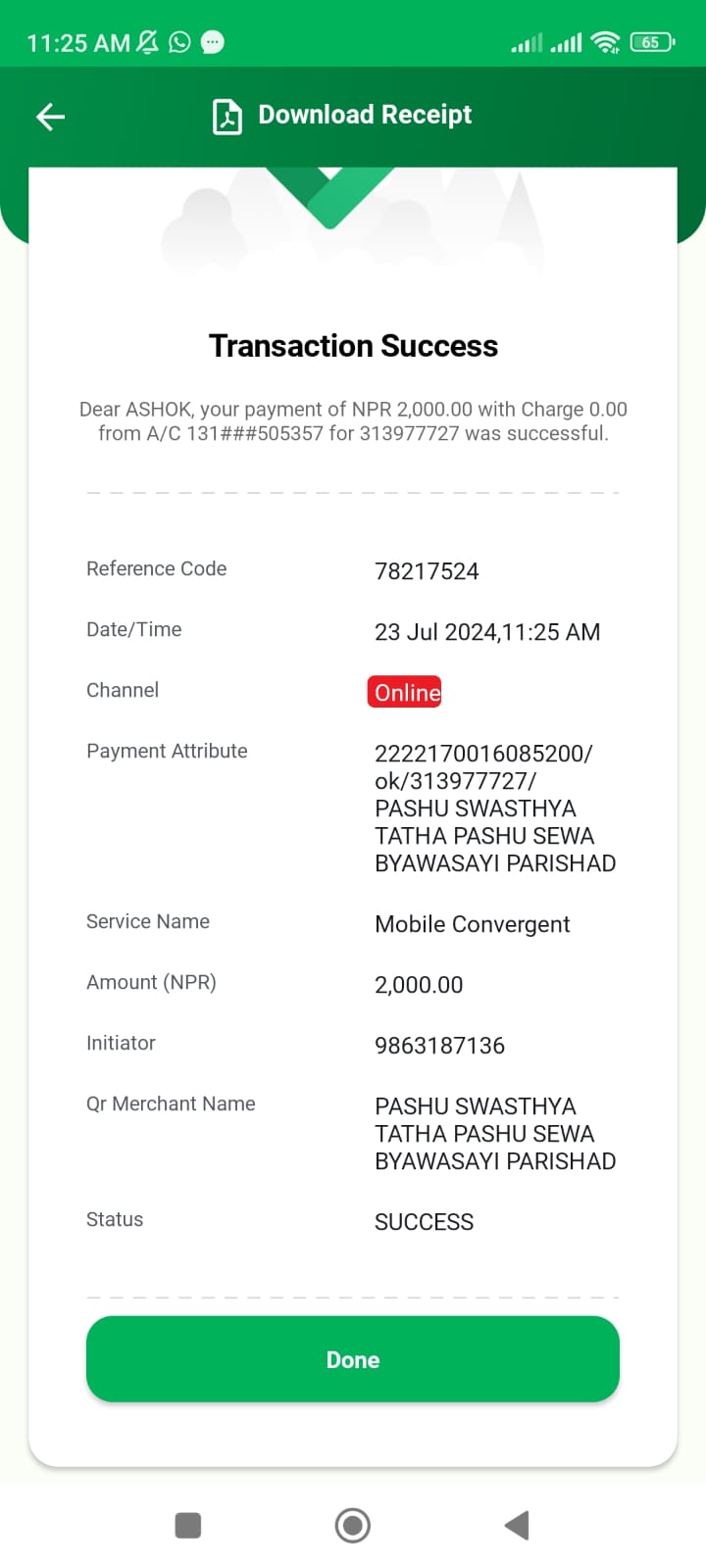Tap the WhatsApp notification icon
Image resolution: width=706 pixels, height=1568 pixels.
[179, 42]
